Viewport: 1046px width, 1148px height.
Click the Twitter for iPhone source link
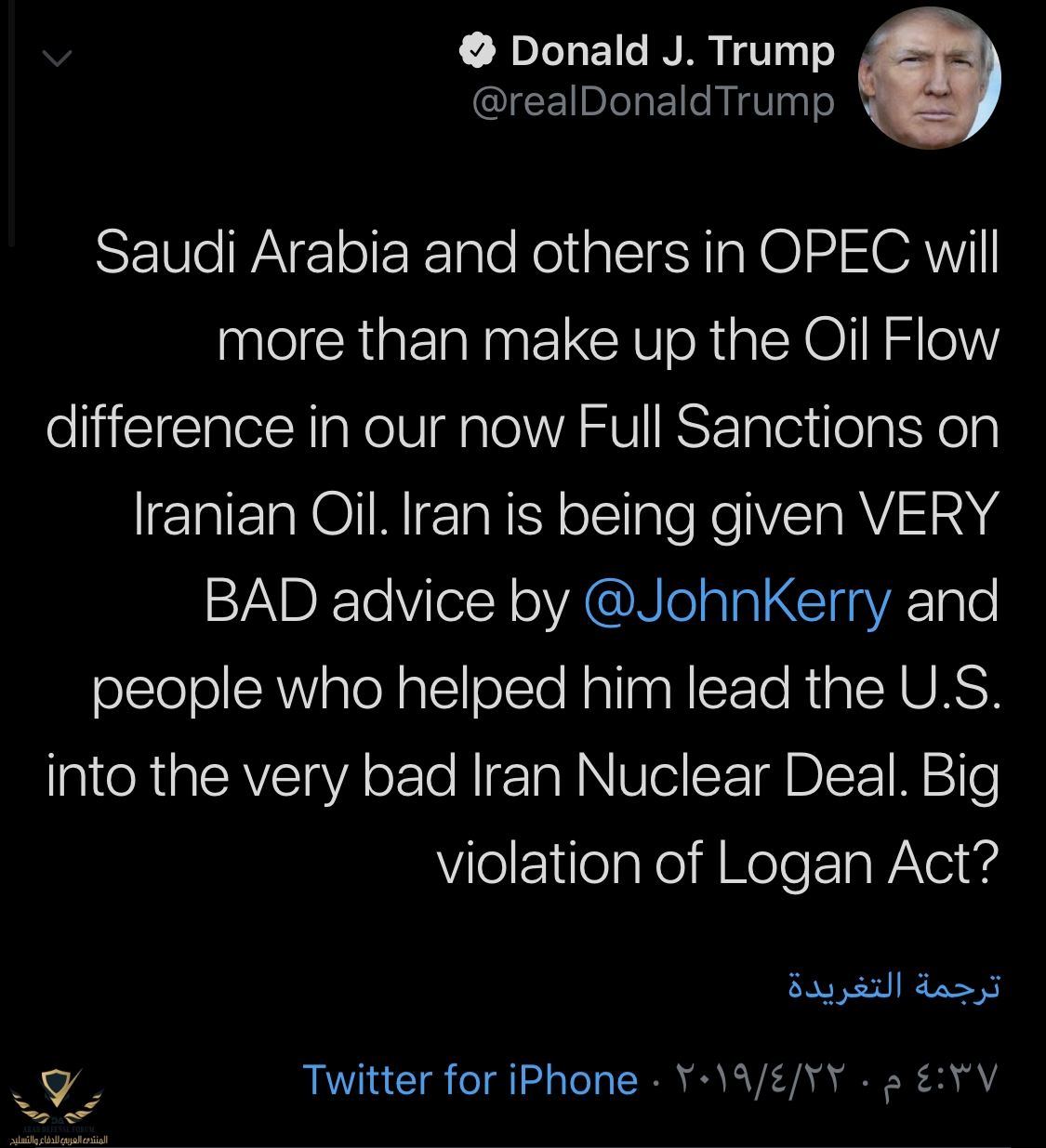click(x=470, y=1080)
